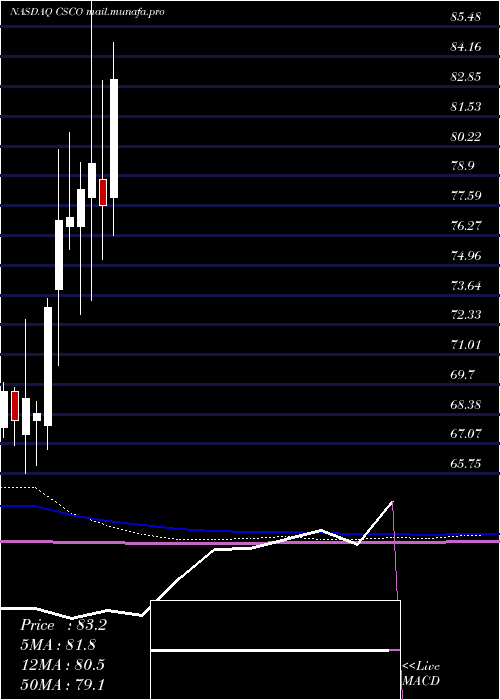Click the 69.7 price axis label

point(462,375)
